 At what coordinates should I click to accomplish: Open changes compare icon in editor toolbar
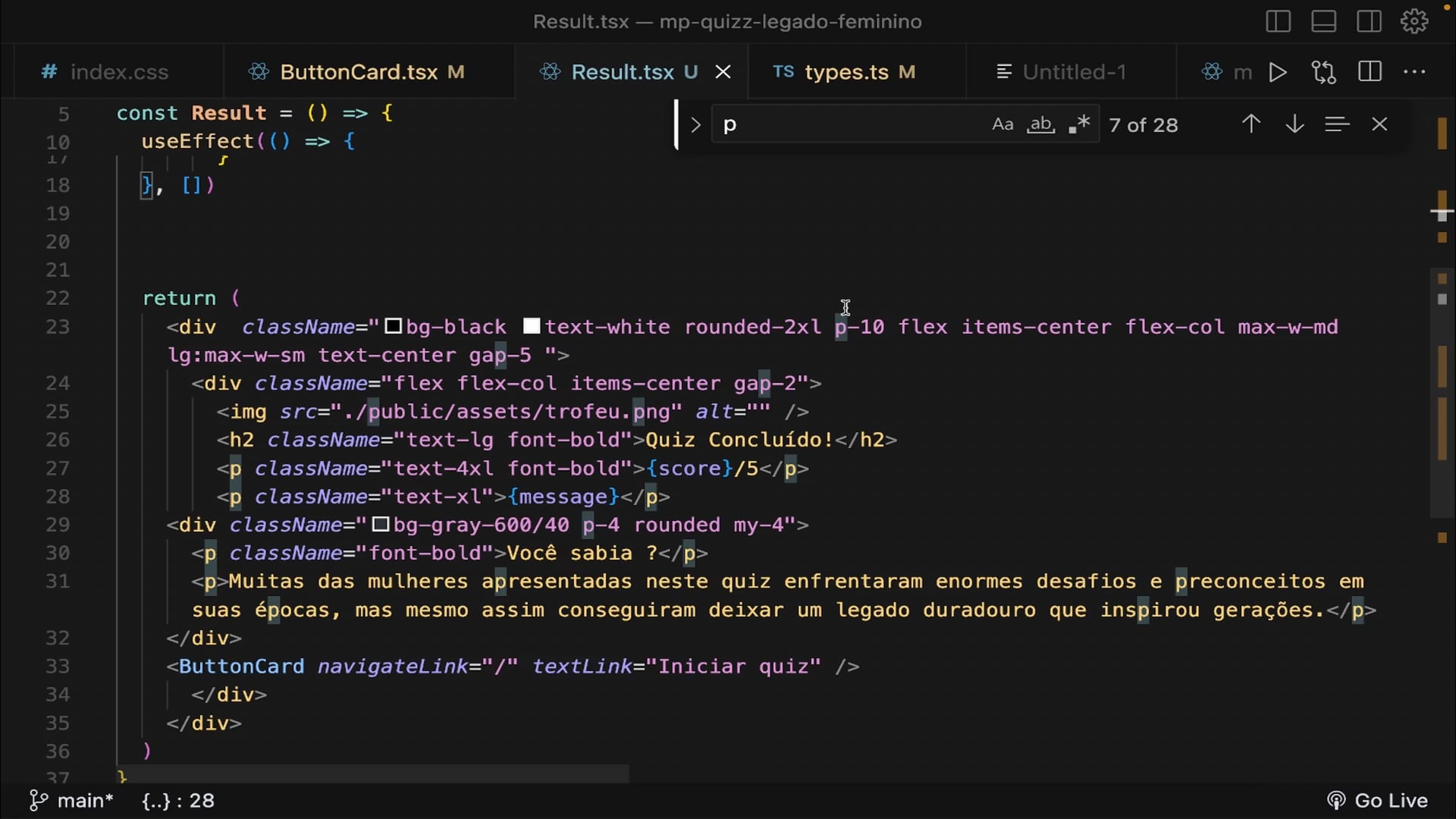coord(1323,72)
